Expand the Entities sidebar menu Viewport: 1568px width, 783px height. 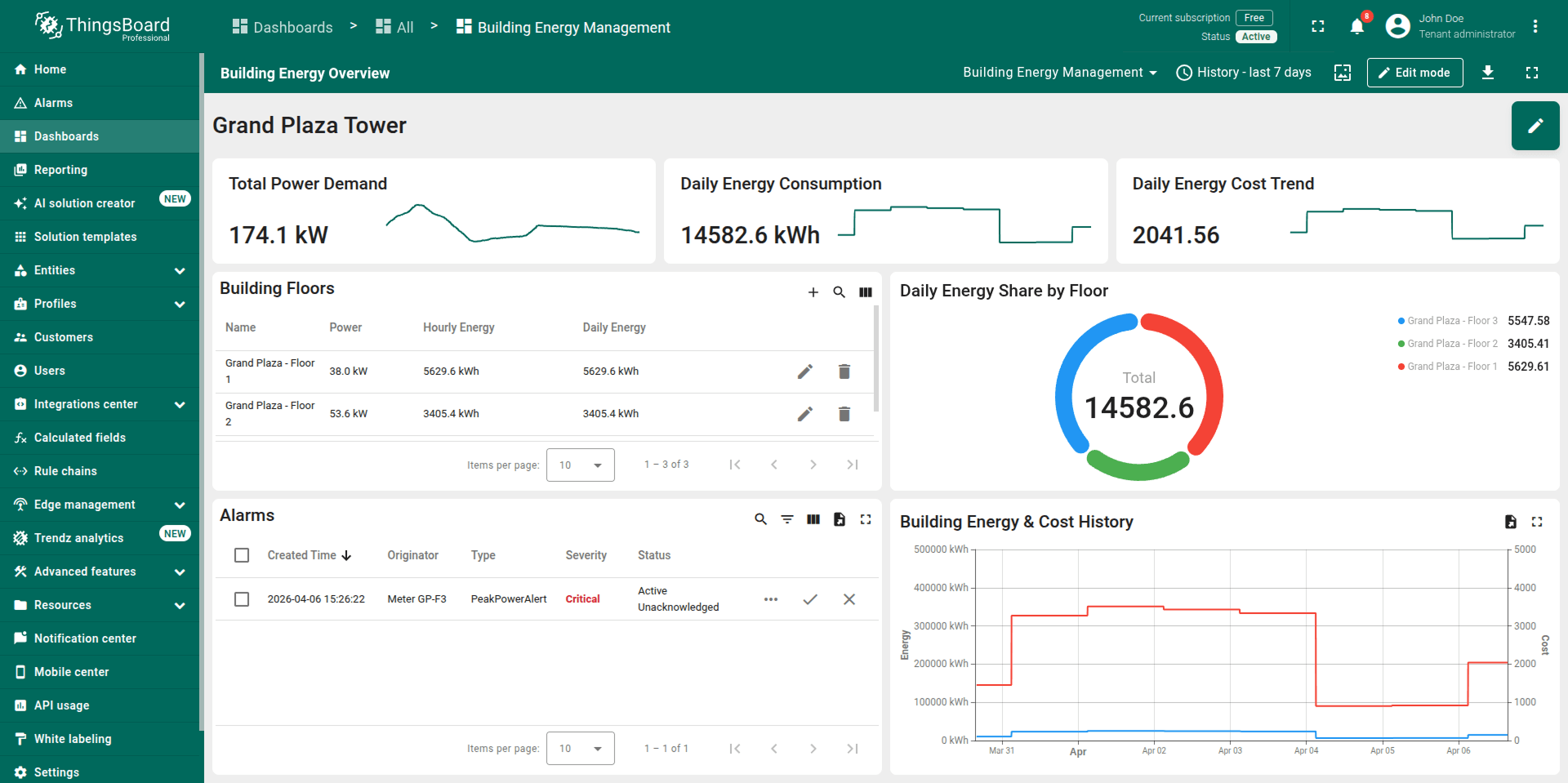[100, 270]
